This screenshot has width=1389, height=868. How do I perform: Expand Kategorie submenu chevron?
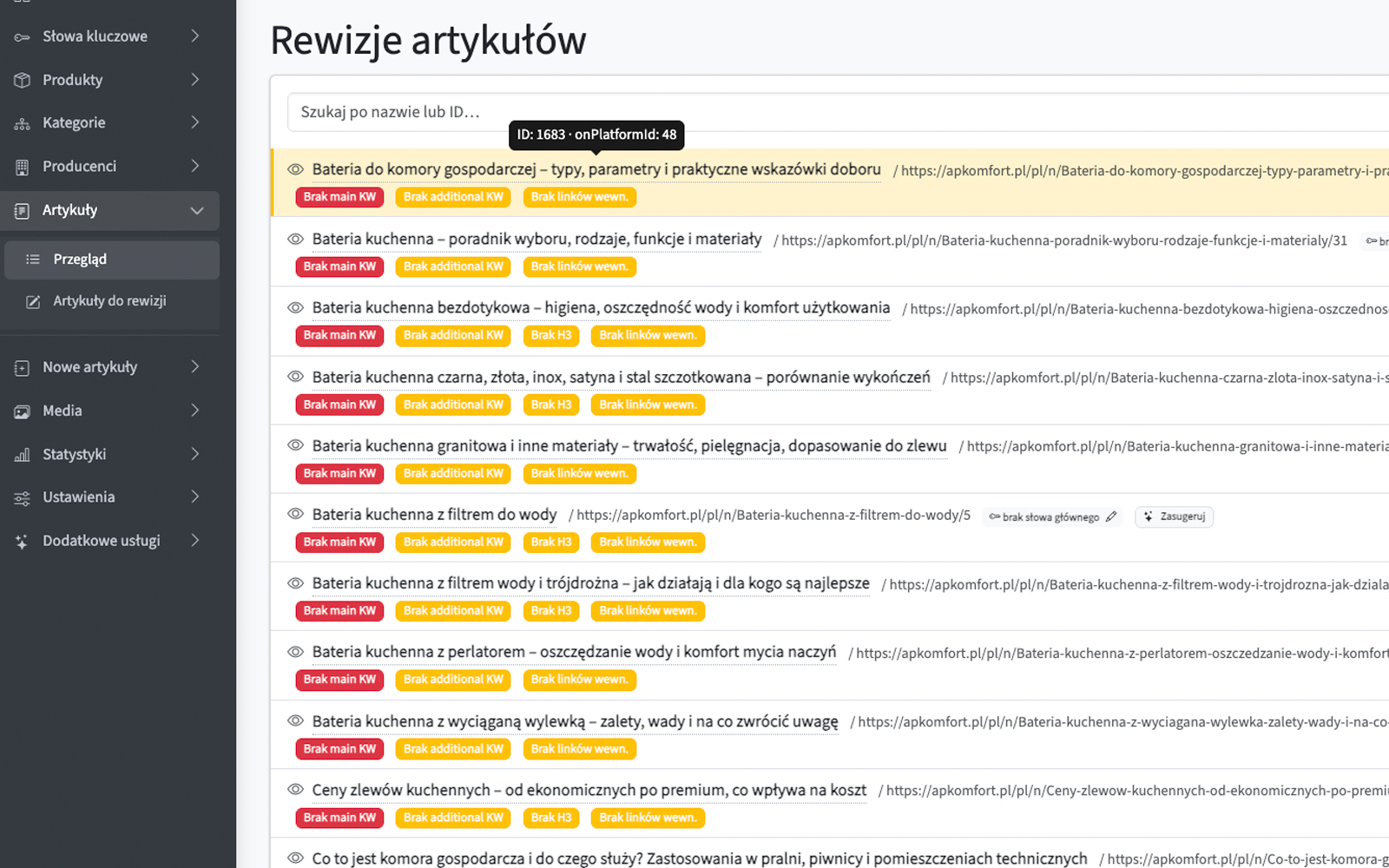[195, 122]
